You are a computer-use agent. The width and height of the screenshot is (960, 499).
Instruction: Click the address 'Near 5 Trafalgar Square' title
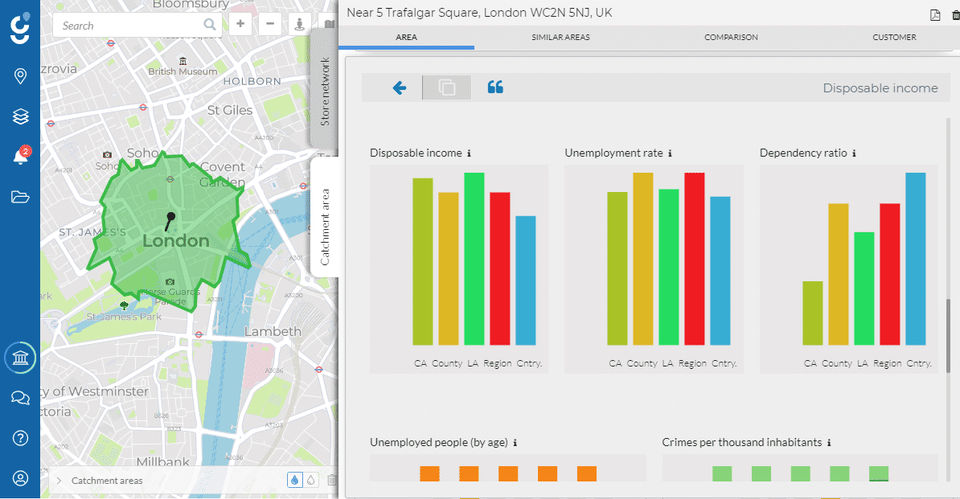click(479, 12)
